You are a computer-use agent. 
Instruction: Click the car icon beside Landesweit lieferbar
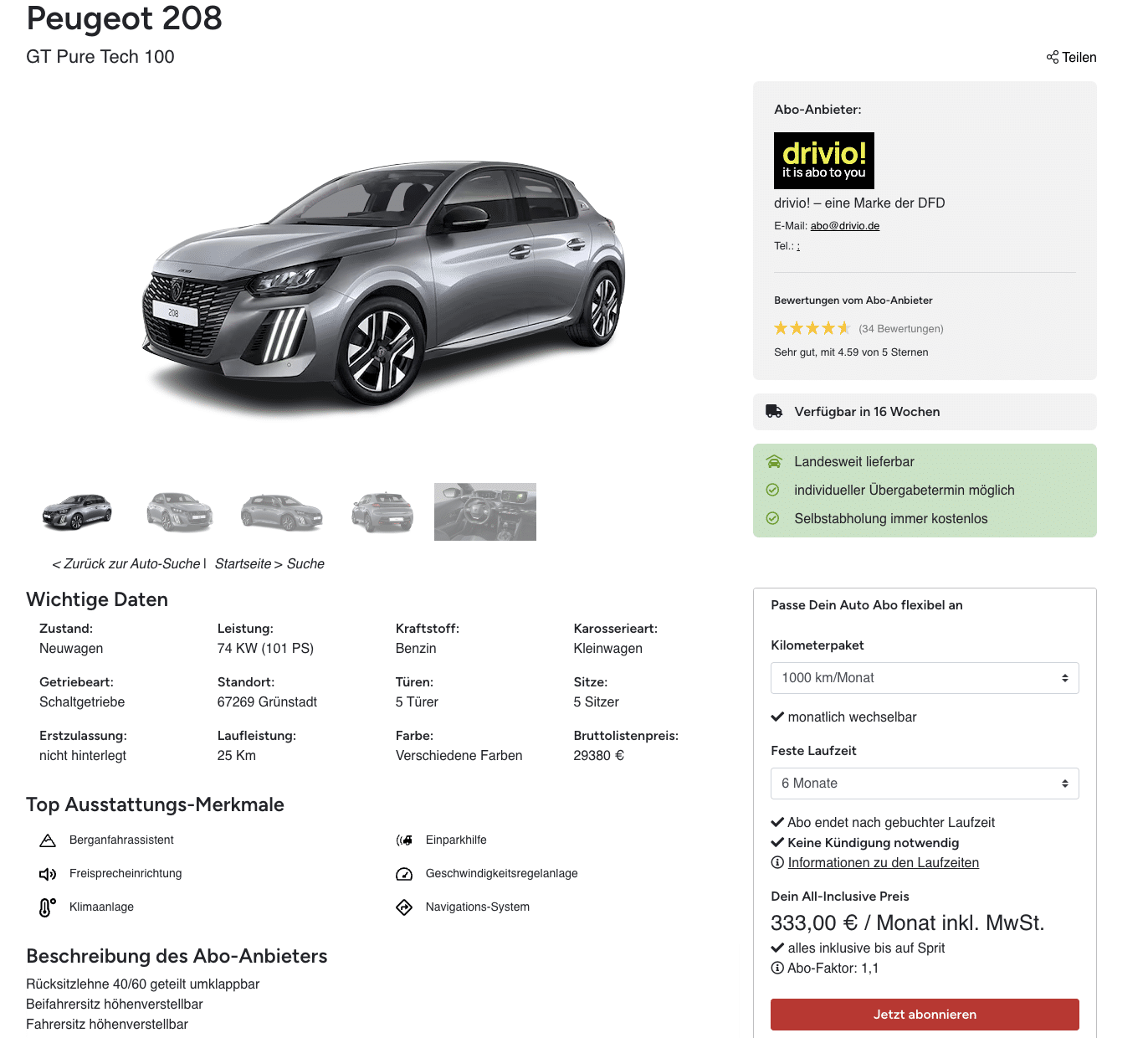point(774,461)
